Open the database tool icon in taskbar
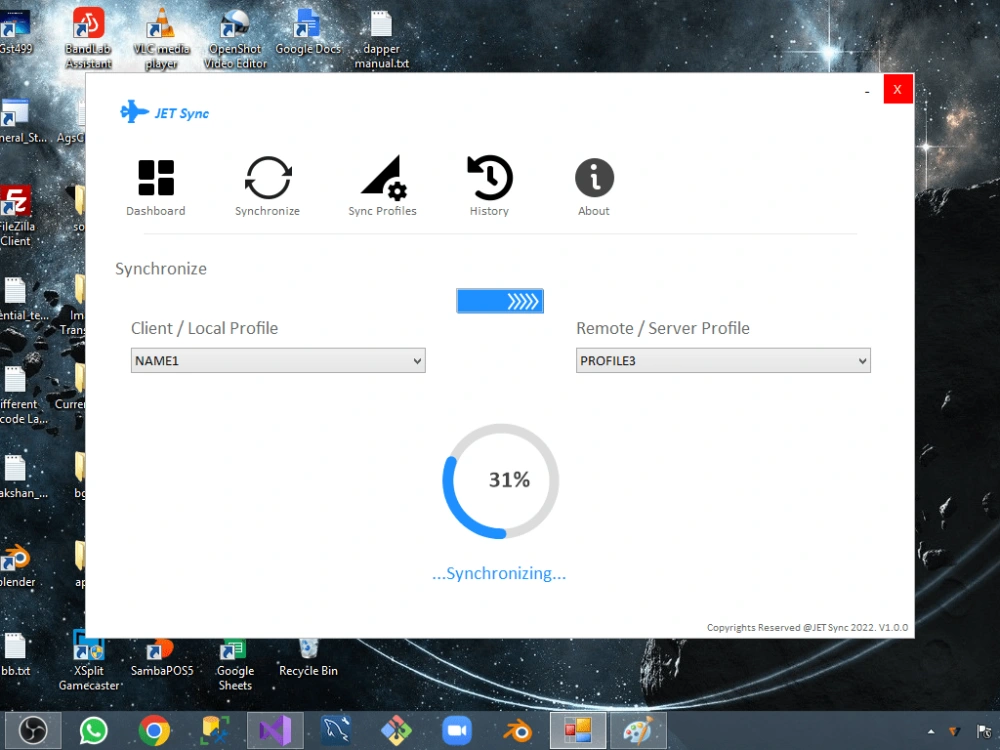This screenshot has width=1000, height=750. [215, 730]
